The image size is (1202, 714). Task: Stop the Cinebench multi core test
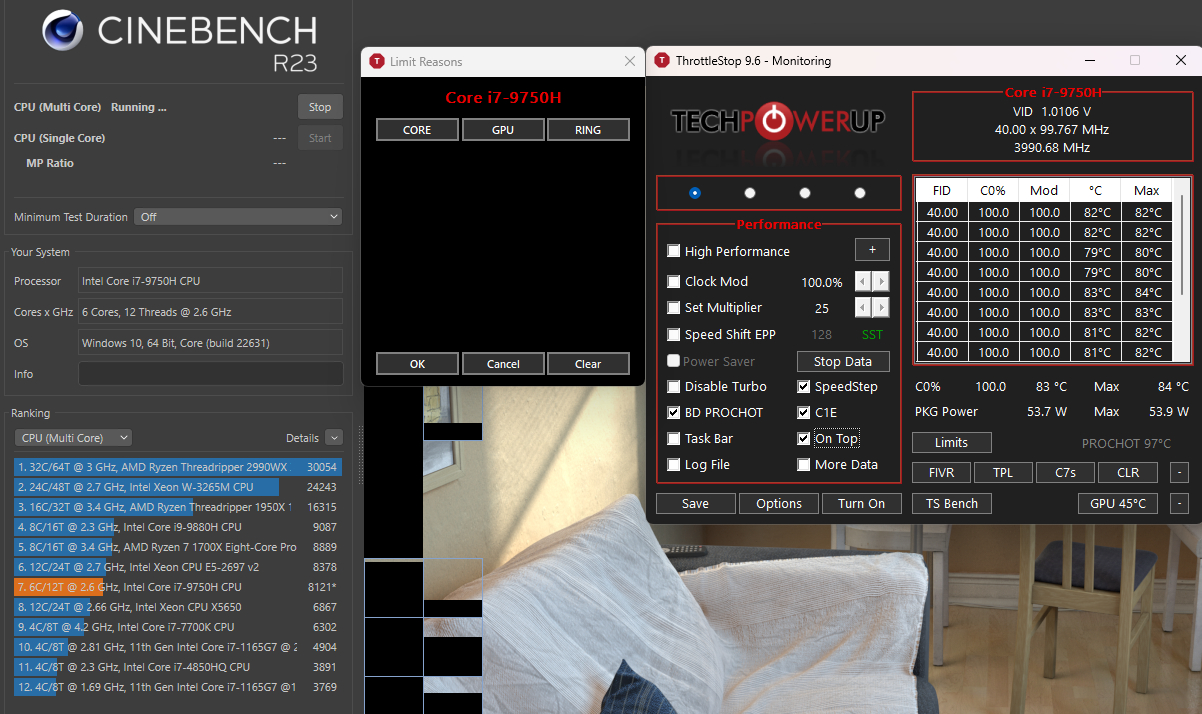click(320, 107)
